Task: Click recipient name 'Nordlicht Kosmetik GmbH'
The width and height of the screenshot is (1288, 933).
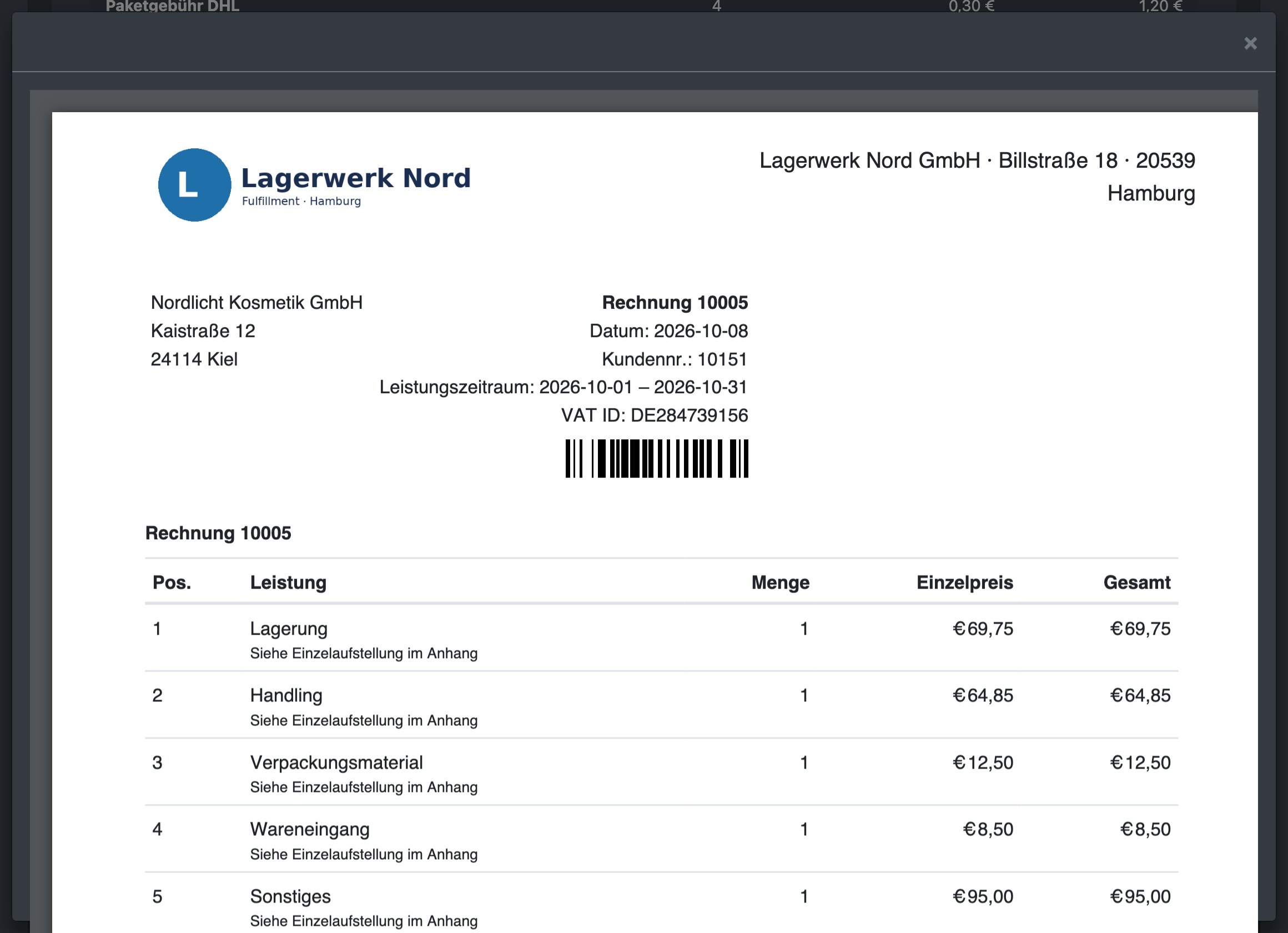Action: (x=256, y=302)
